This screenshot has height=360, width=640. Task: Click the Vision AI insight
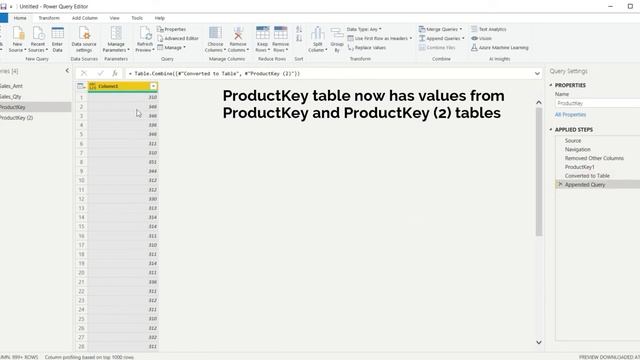pos(481,38)
